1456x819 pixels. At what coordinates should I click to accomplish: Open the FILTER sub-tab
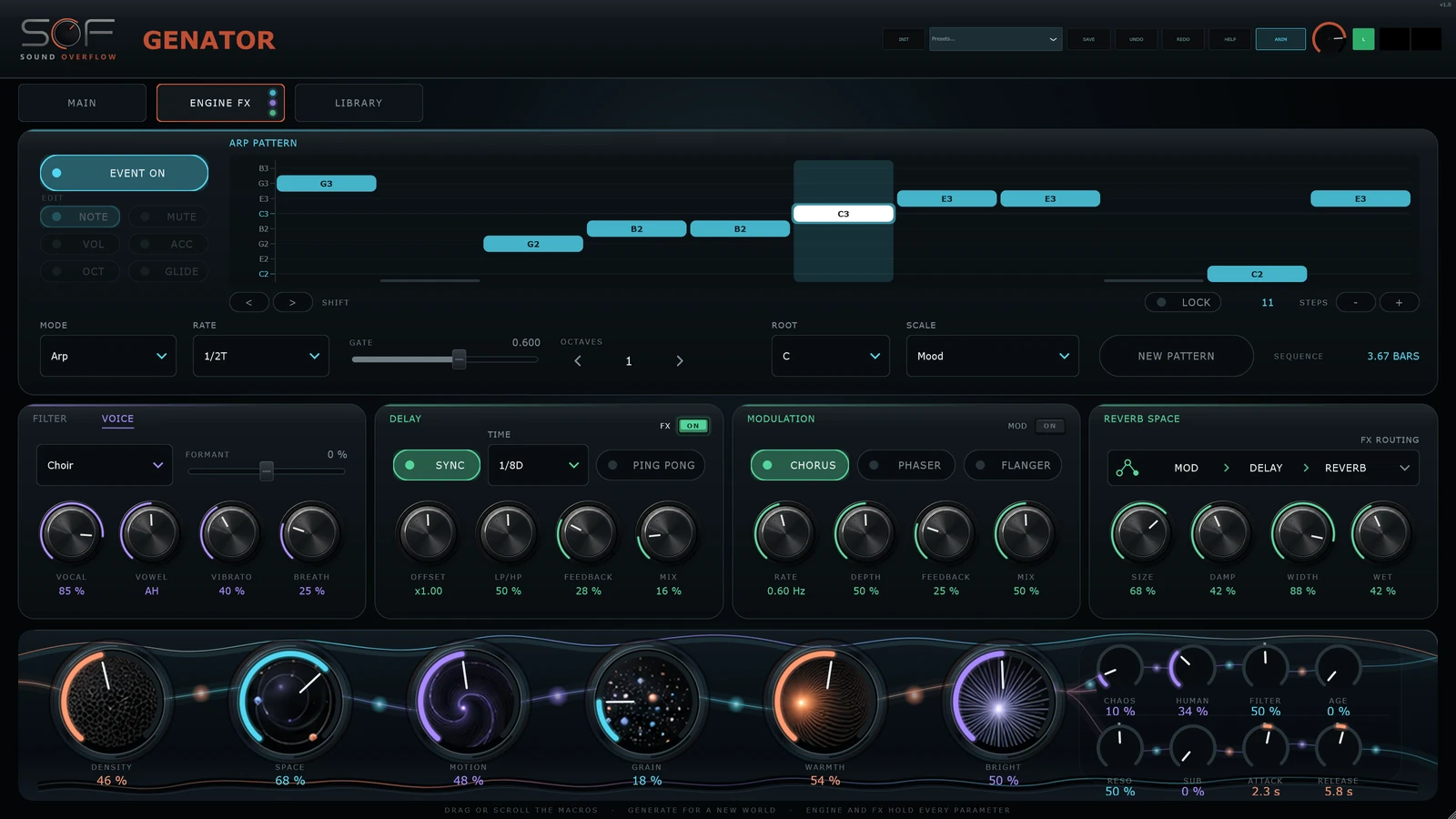[50, 419]
